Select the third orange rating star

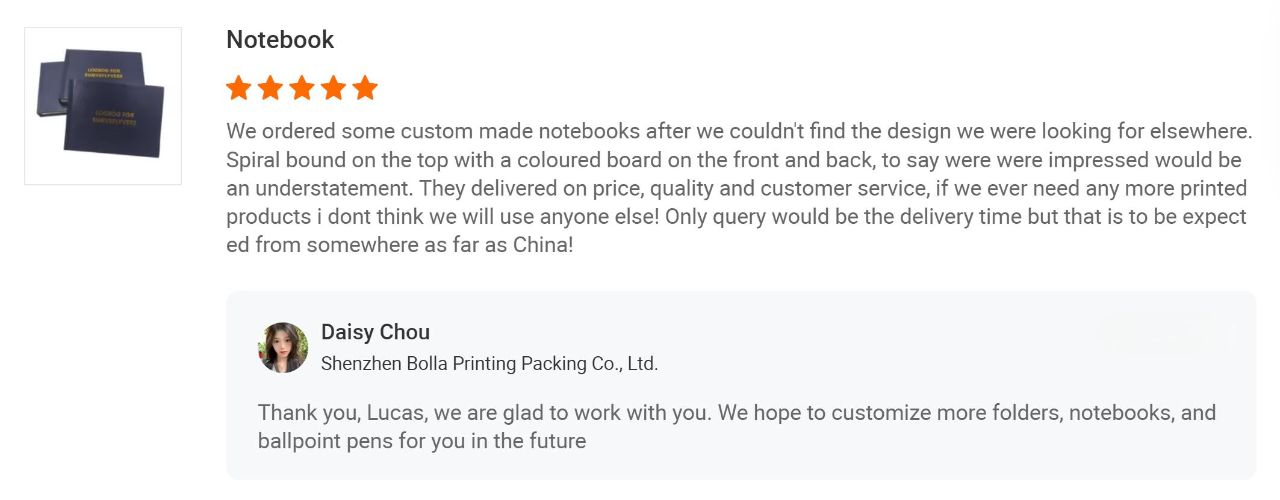tap(302, 88)
